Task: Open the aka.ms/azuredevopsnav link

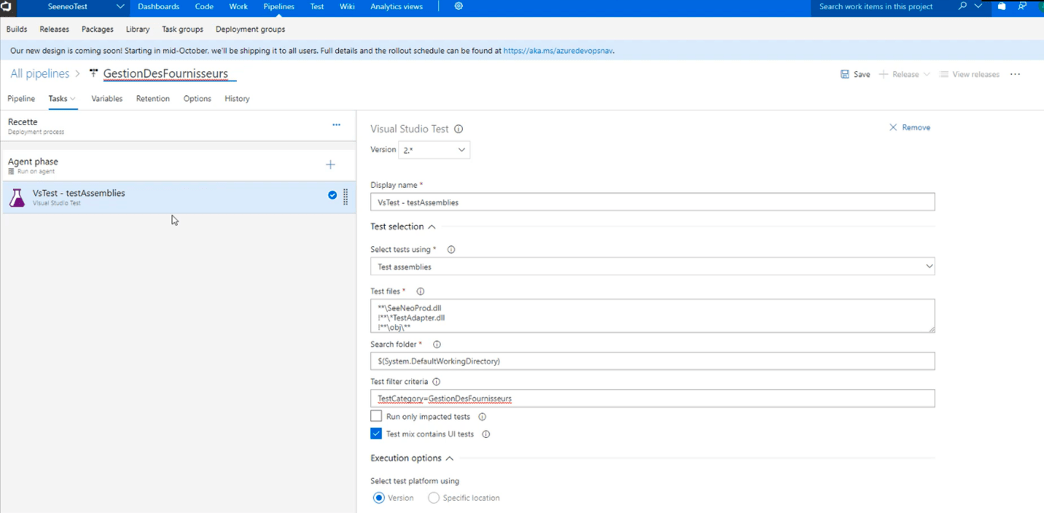Action: click(558, 50)
